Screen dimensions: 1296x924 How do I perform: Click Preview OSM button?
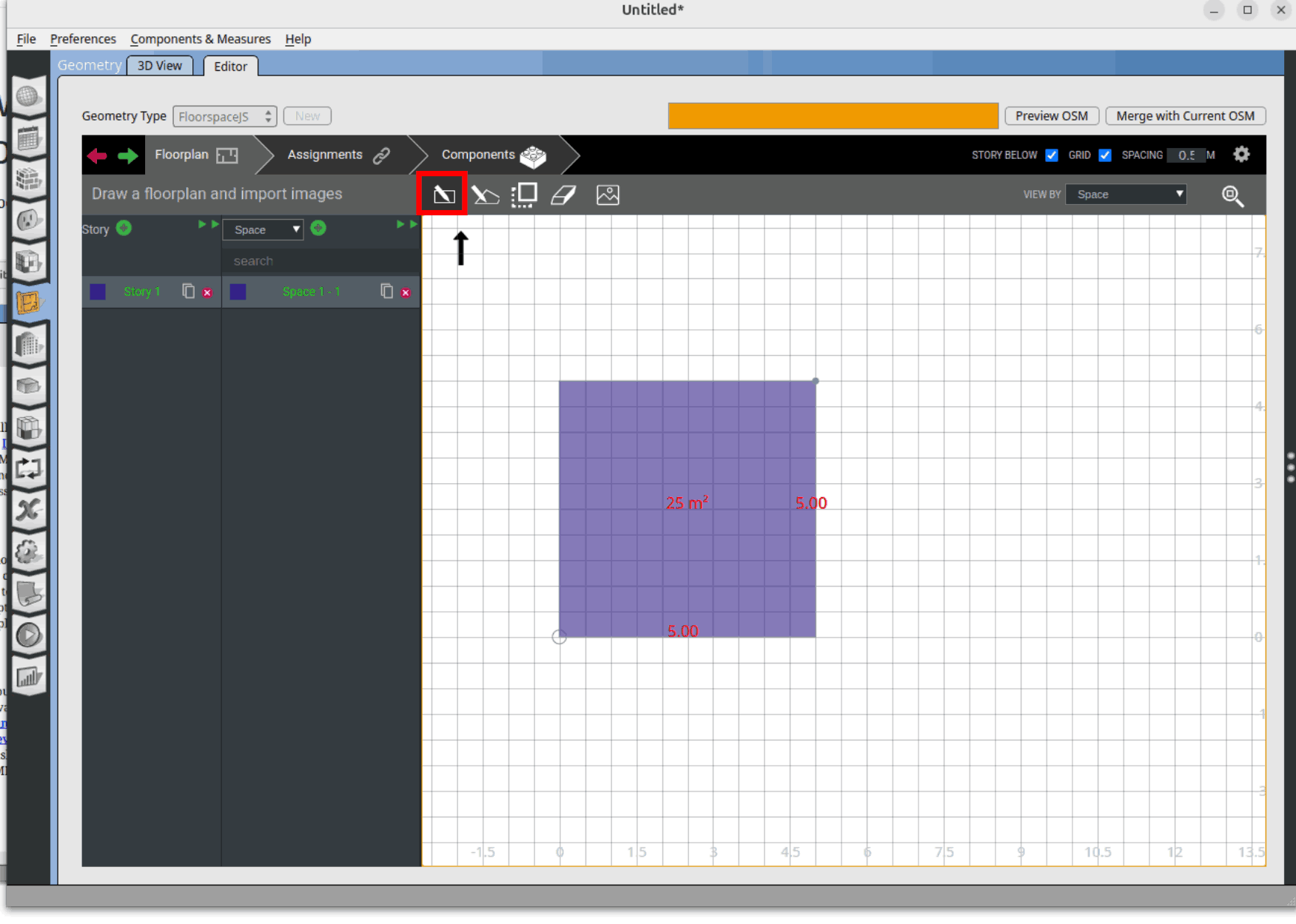tap(1051, 116)
